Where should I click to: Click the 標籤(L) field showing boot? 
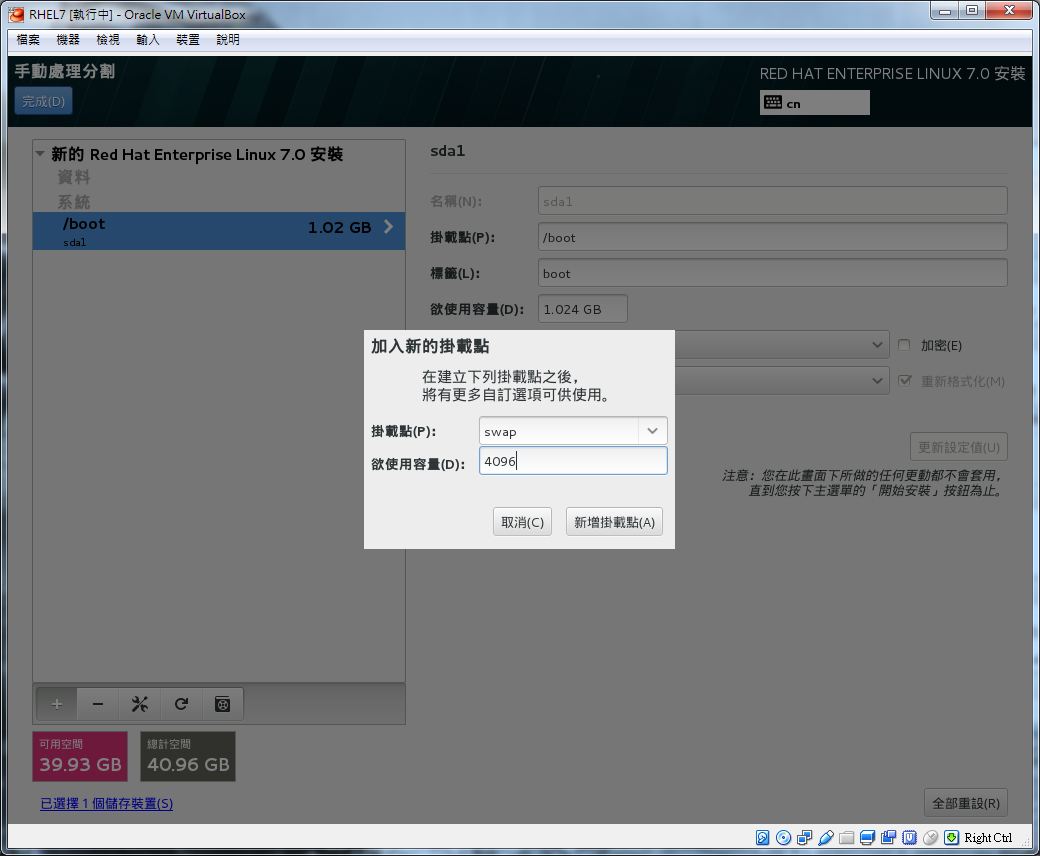click(773, 273)
